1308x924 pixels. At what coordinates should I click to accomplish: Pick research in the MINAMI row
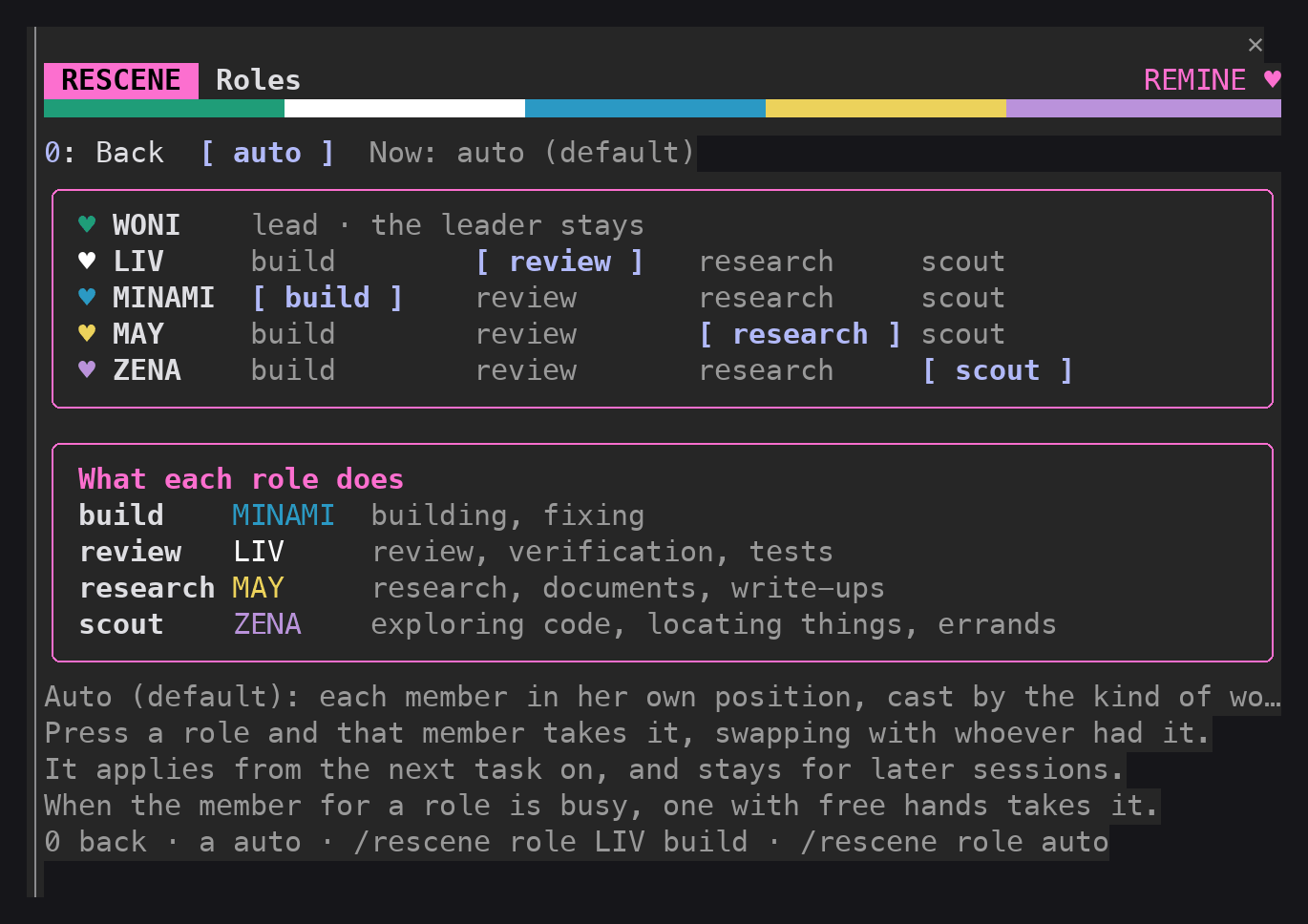coord(766,298)
